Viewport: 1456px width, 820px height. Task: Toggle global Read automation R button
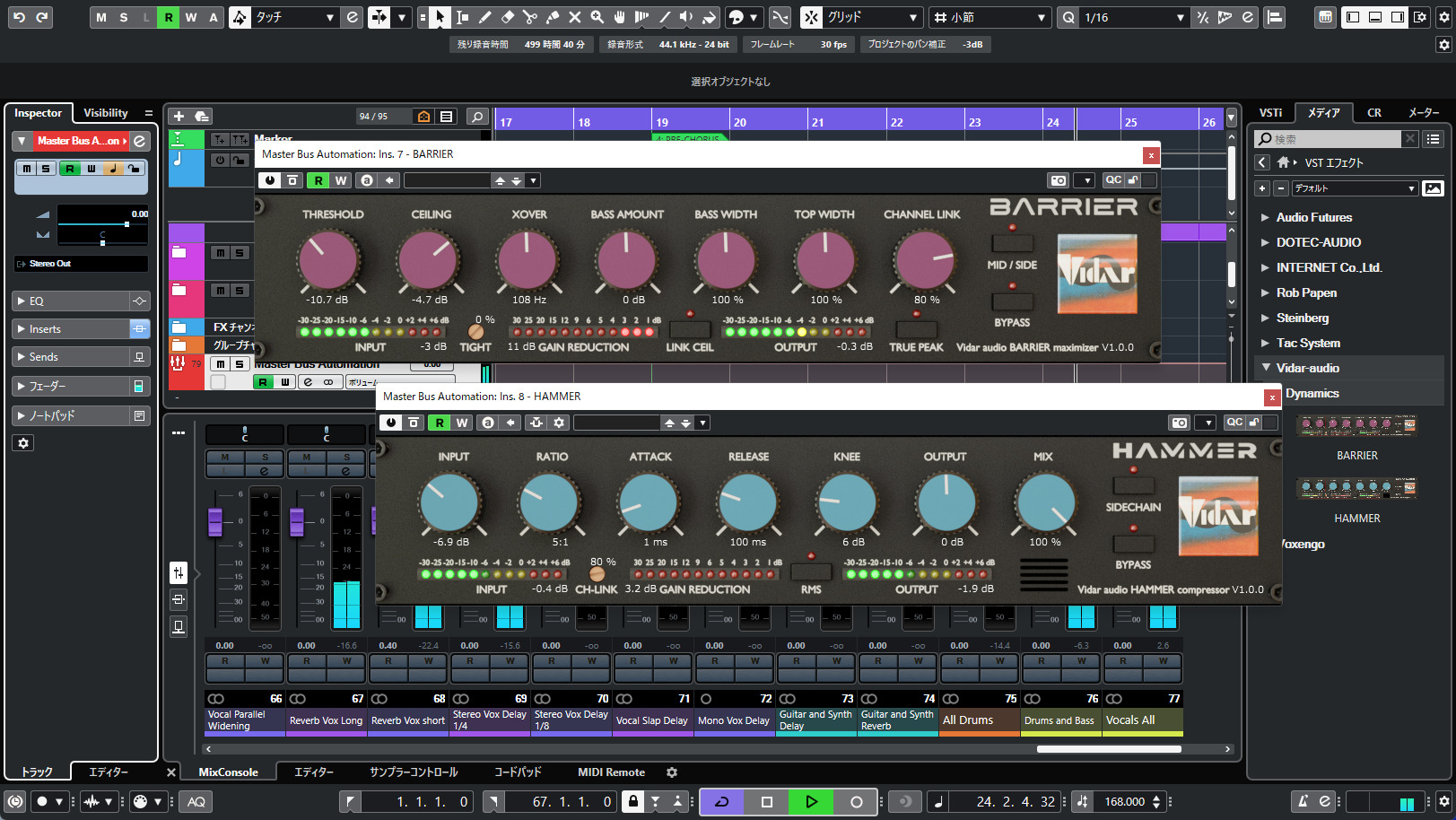[169, 17]
